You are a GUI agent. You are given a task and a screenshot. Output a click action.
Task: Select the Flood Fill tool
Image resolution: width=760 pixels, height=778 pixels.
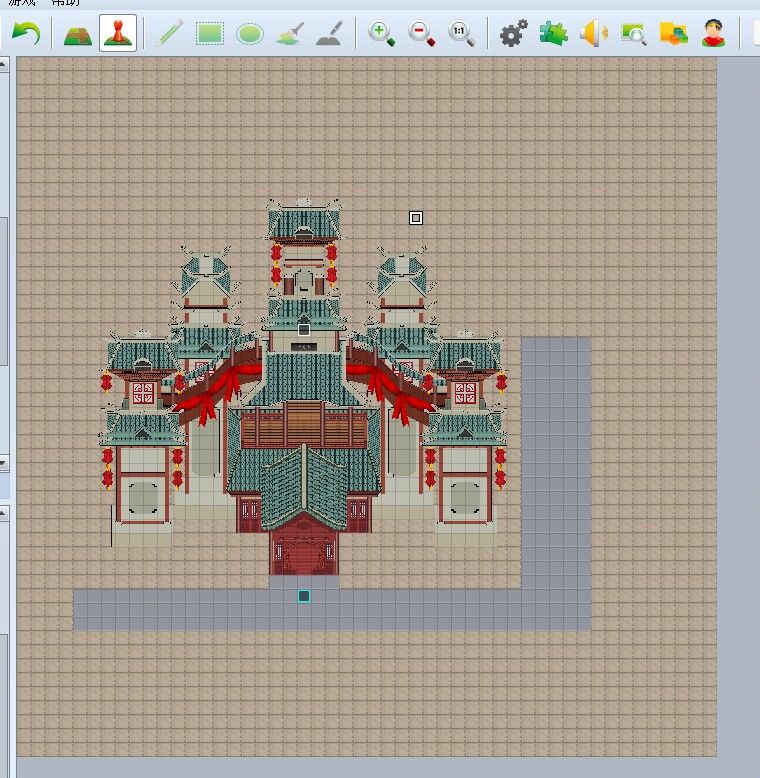pyautogui.click(x=290, y=34)
